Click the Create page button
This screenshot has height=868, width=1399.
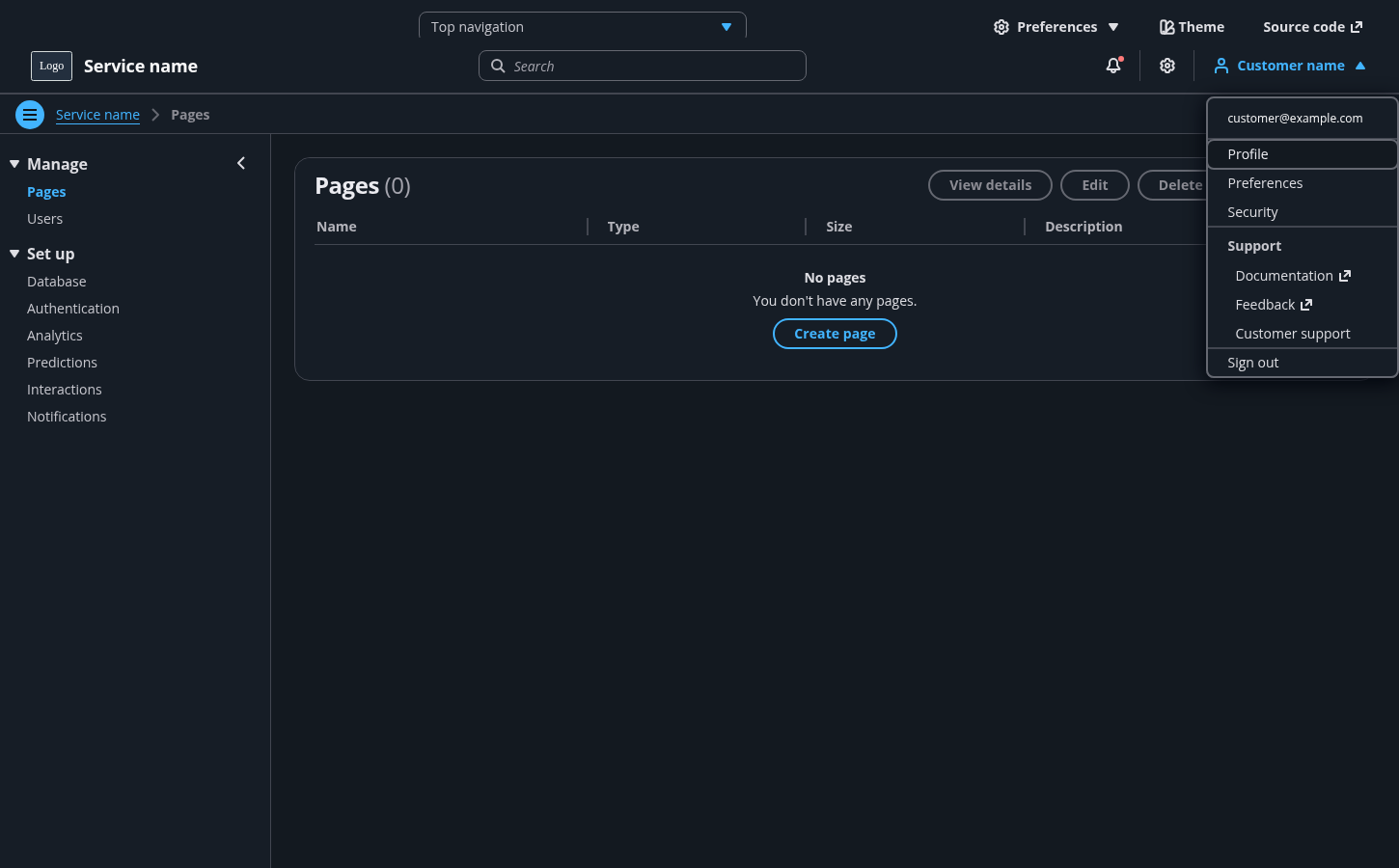click(x=835, y=334)
